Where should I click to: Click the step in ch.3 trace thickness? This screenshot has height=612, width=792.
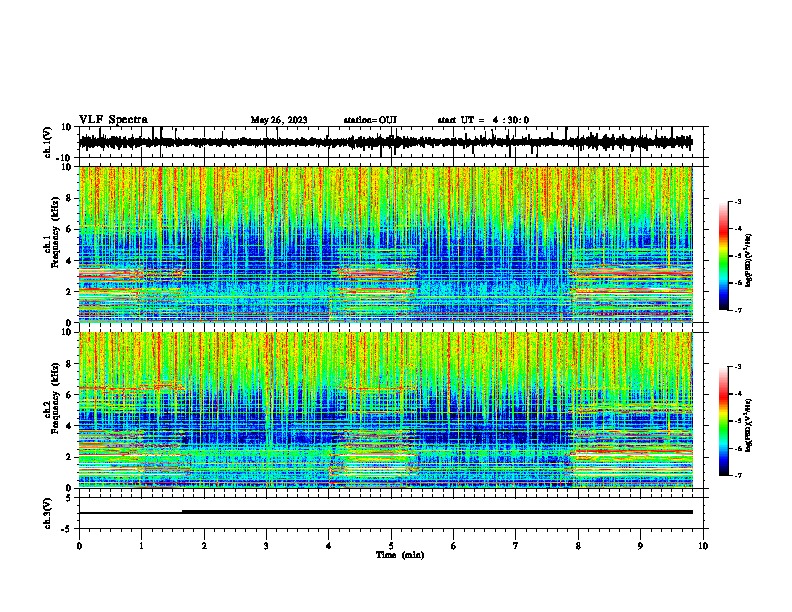click(x=182, y=512)
